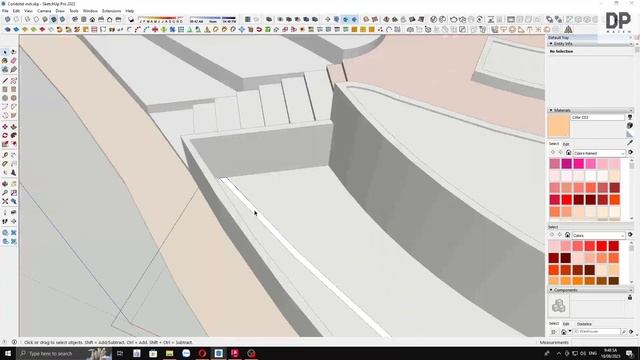Pick the Scale tool
Screen dimensions: 640x360
click(x=5, y=144)
